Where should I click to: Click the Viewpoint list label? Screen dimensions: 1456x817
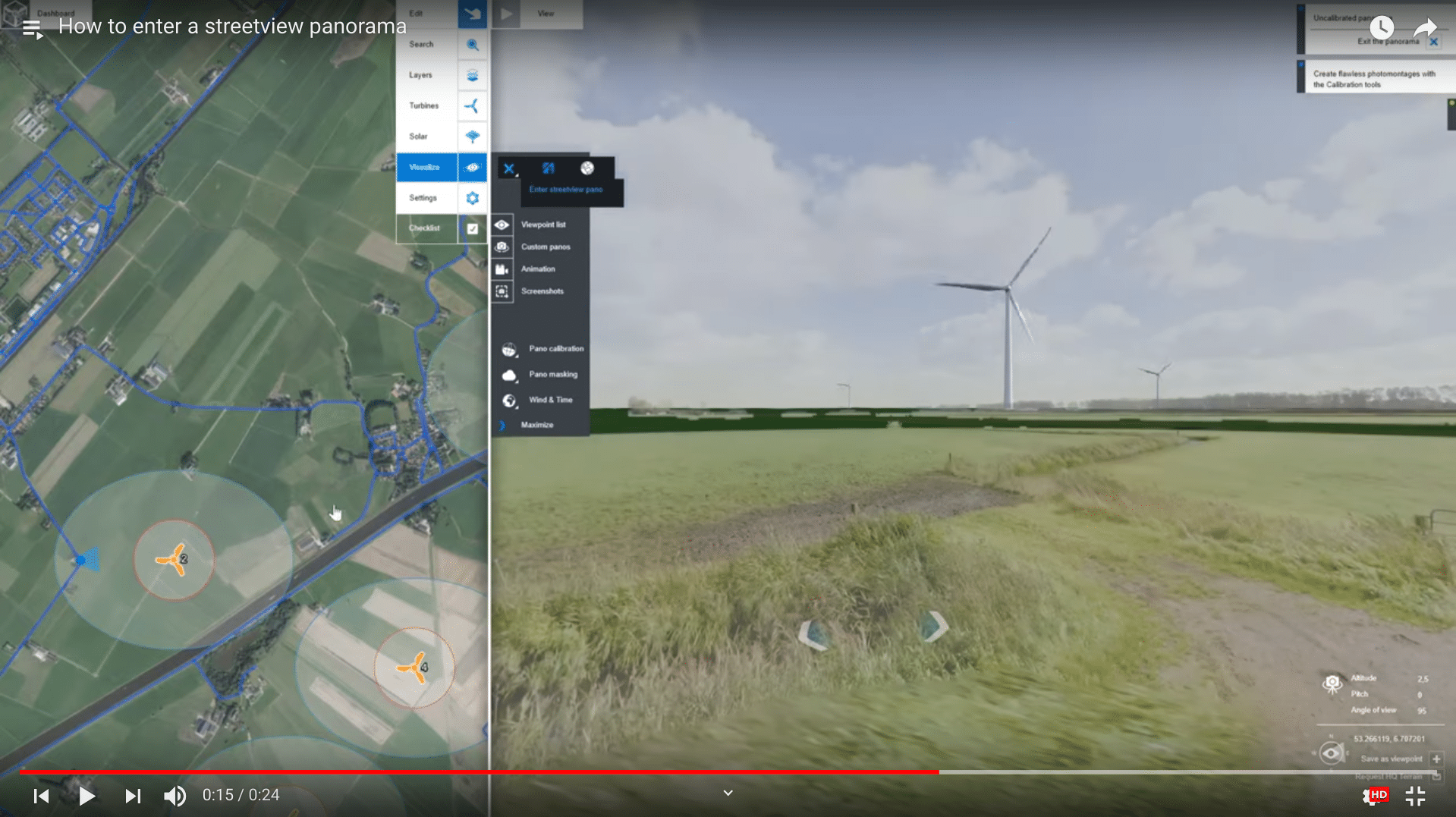coord(543,225)
